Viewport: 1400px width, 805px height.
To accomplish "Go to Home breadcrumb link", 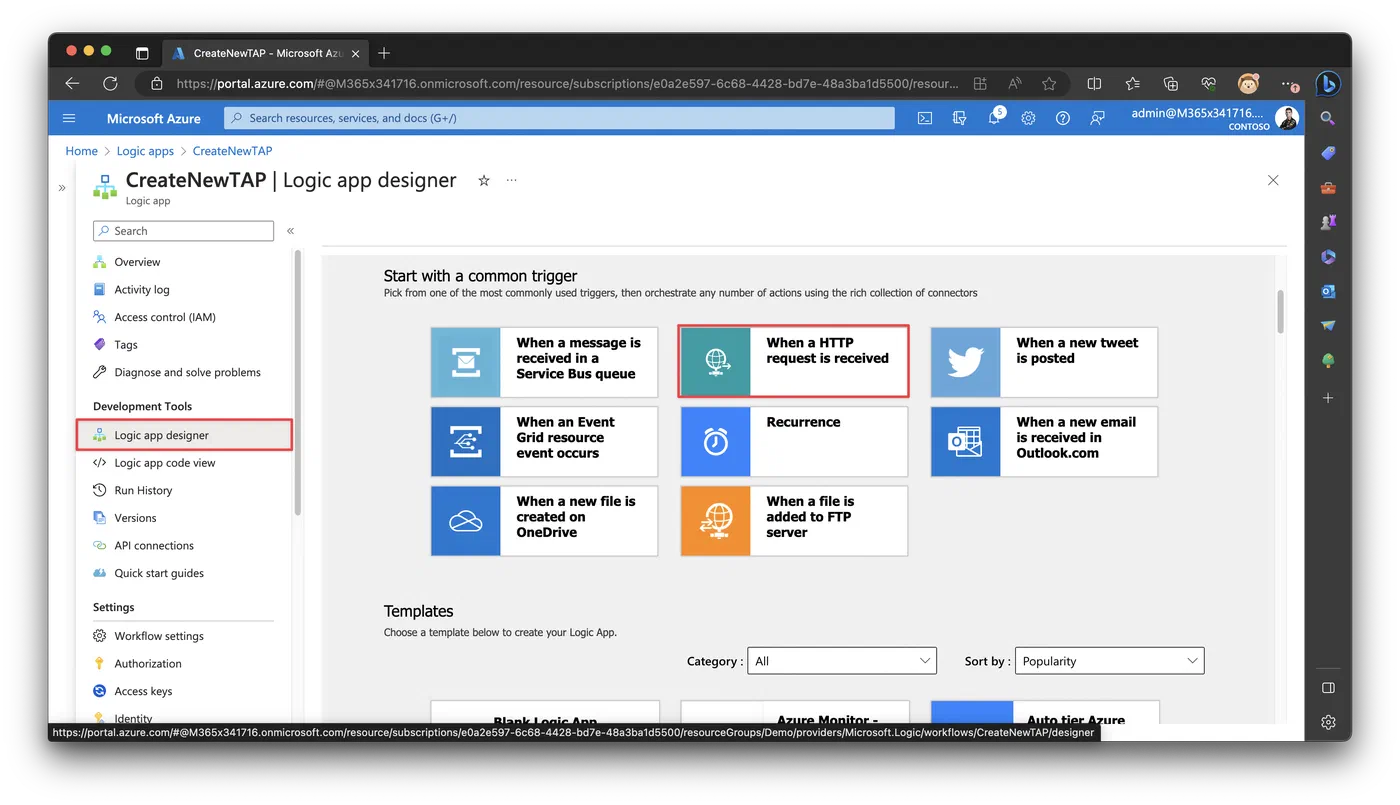I will [82, 151].
